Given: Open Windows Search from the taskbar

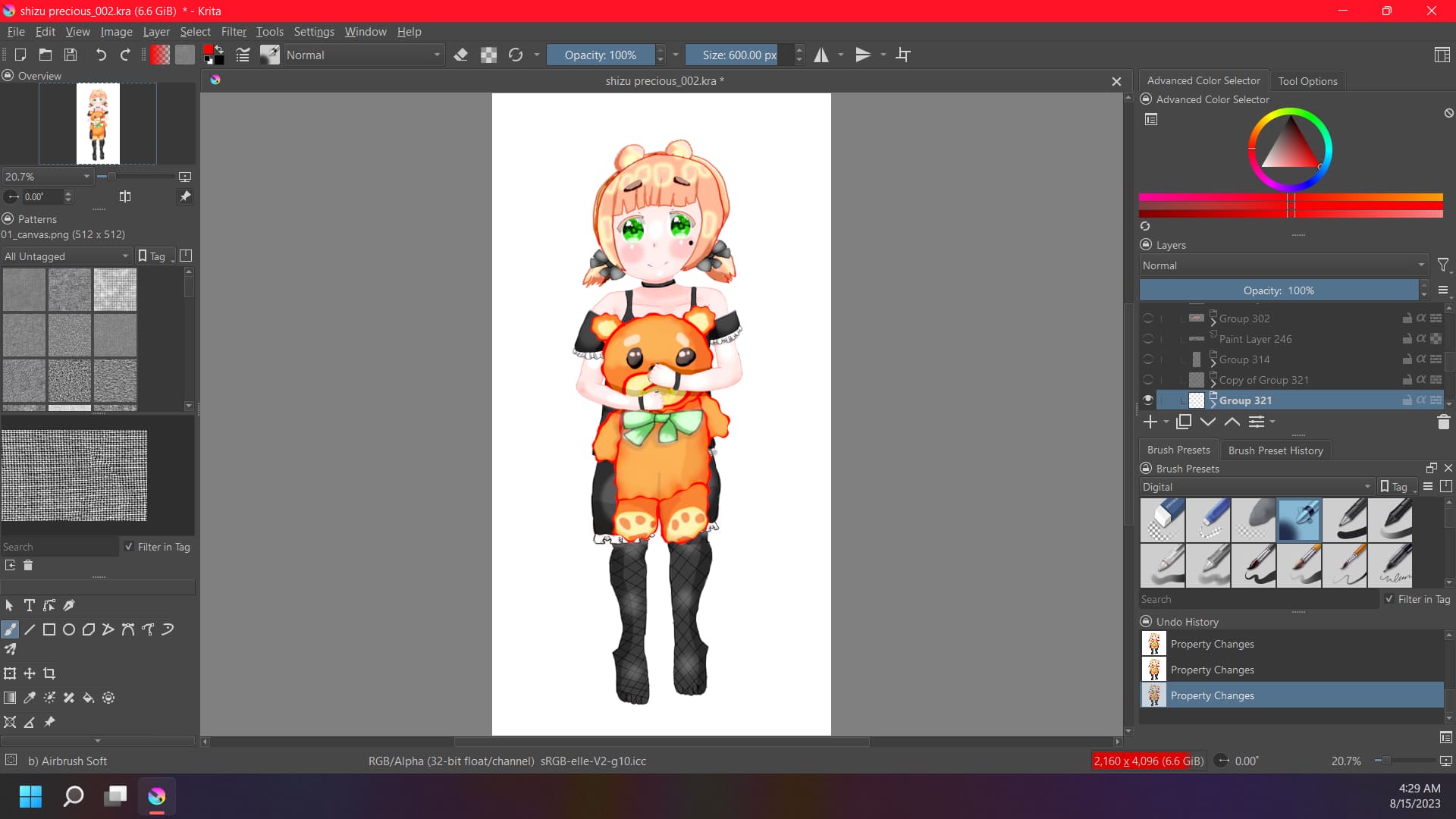Looking at the screenshot, I should point(74,796).
